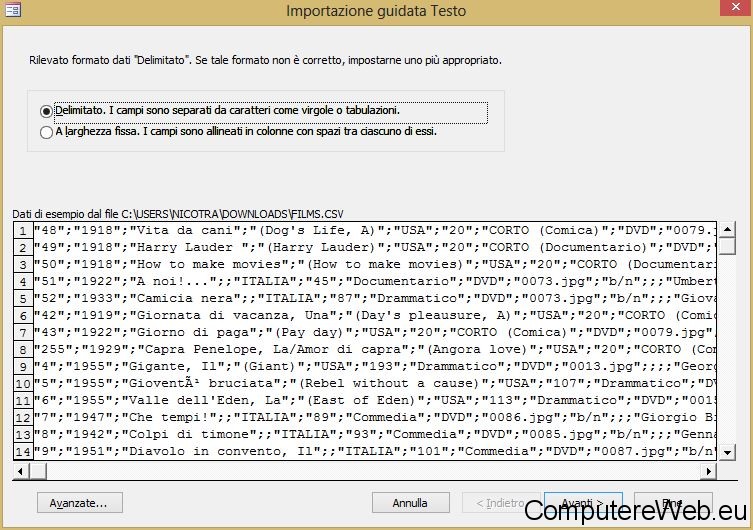The image size is (753, 530).
Task: Click the preview vertical scrollbar down arrow
Action: 727,452
